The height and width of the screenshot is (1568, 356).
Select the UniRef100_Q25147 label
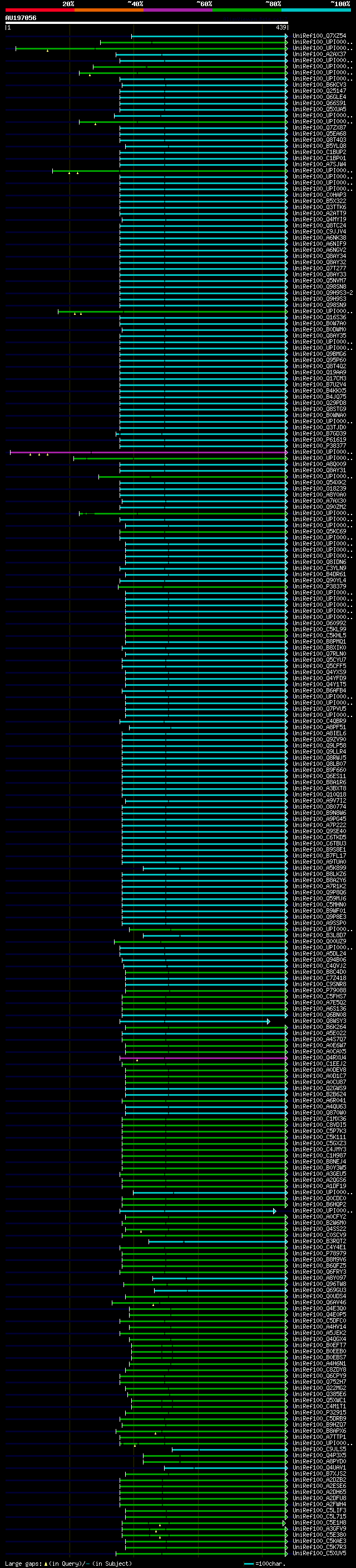click(x=319, y=91)
